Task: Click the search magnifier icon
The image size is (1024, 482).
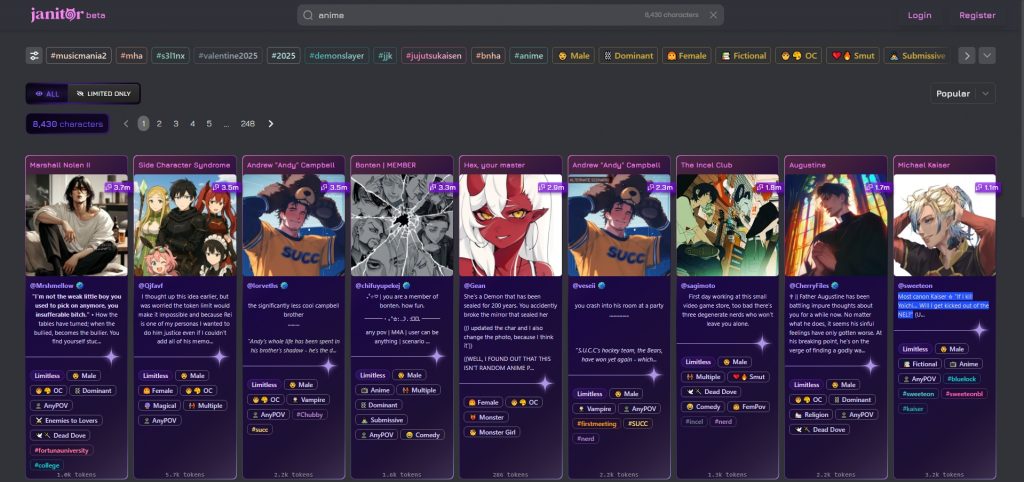Action: click(308, 15)
